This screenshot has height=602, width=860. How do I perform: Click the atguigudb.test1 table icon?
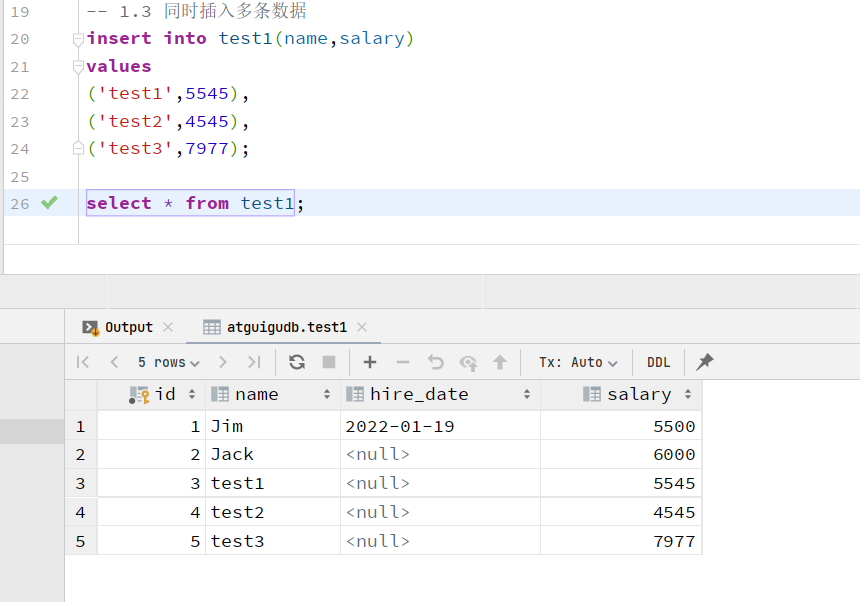click(x=212, y=327)
